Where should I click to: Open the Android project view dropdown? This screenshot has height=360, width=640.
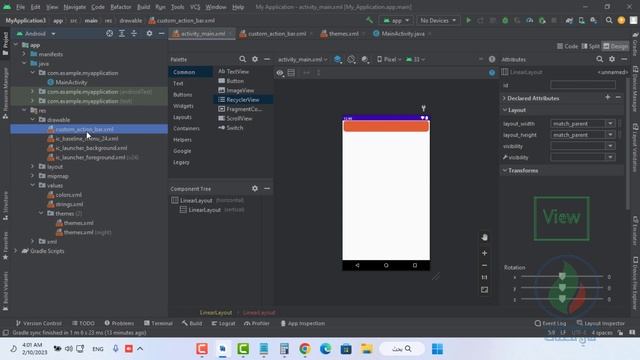click(36, 33)
